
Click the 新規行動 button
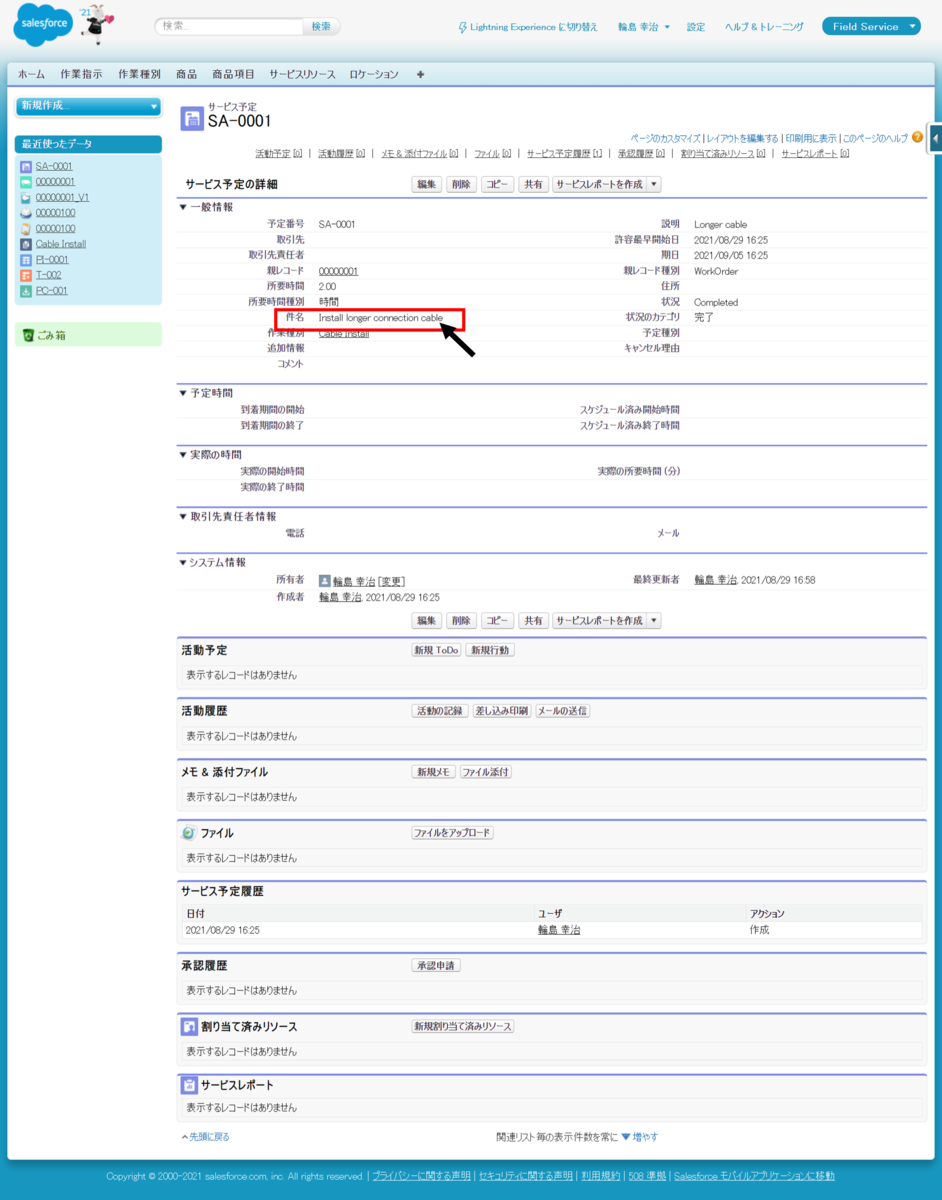tap(490, 650)
